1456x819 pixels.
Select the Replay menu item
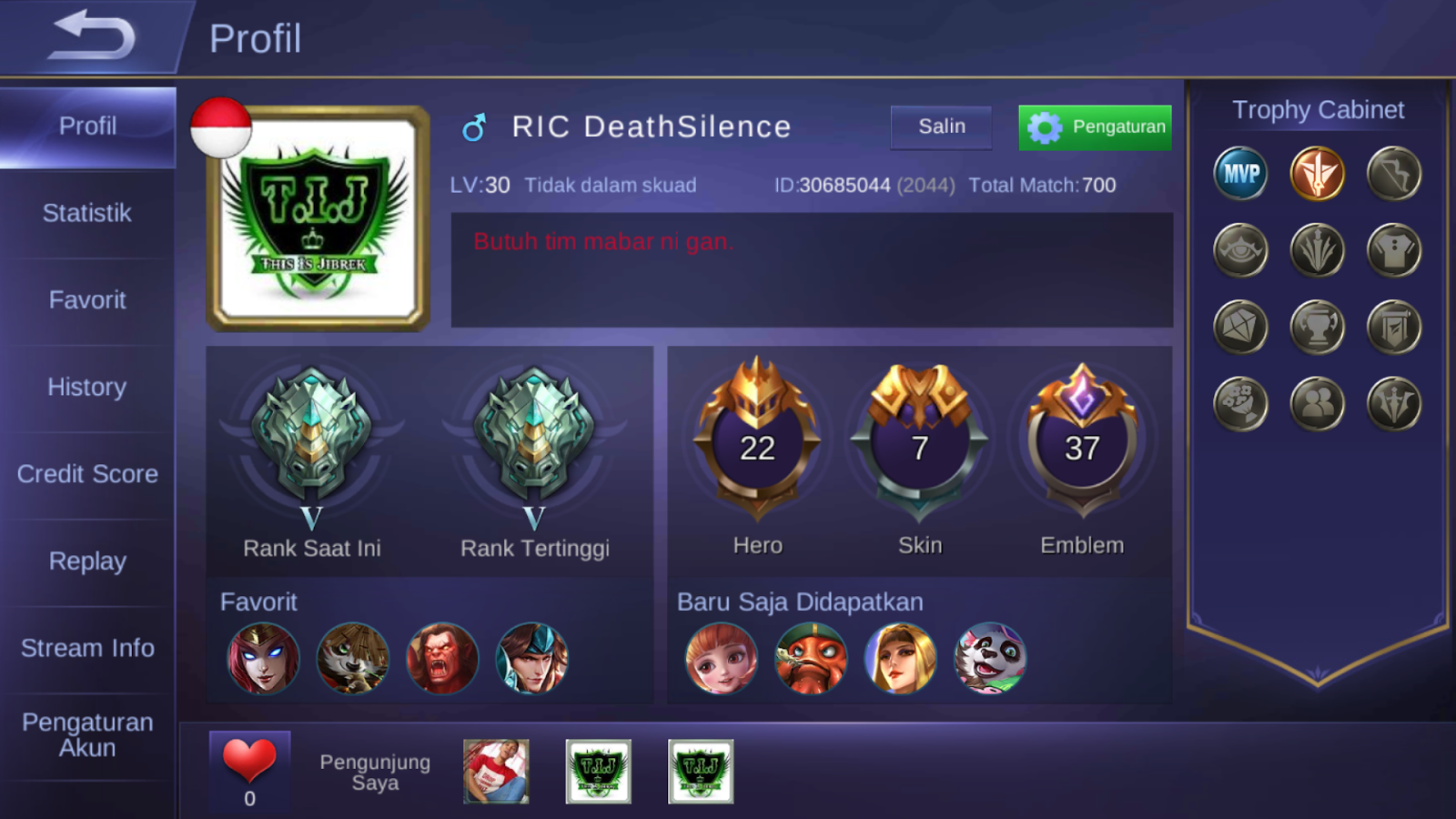coord(87,561)
